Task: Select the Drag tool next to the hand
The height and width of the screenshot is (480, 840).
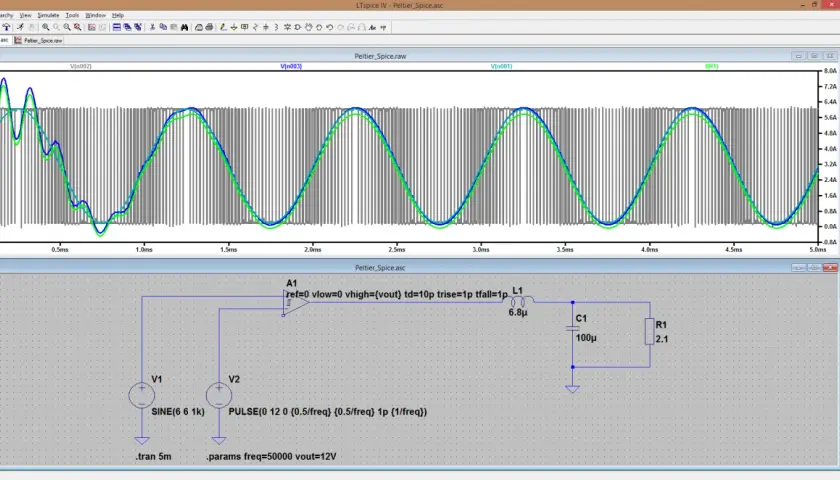Action: (319, 27)
